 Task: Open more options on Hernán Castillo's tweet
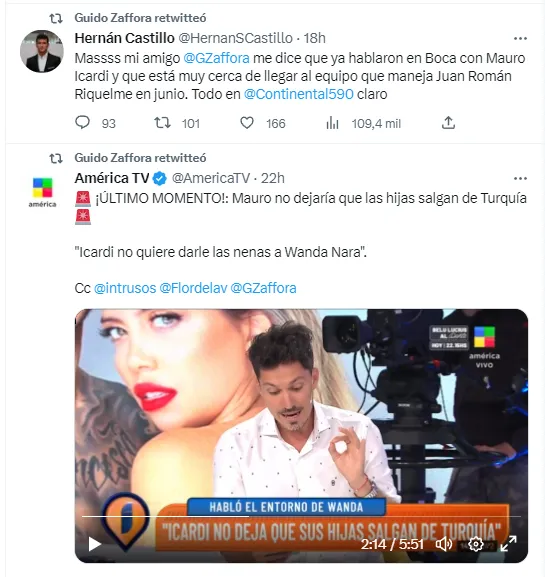point(520,38)
